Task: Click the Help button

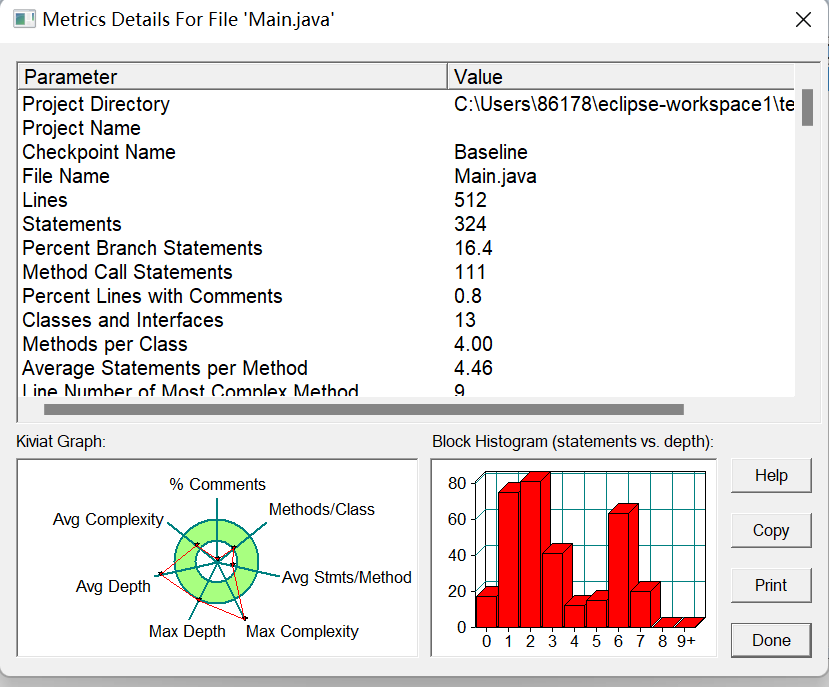Action: click(x=771, y=475)
